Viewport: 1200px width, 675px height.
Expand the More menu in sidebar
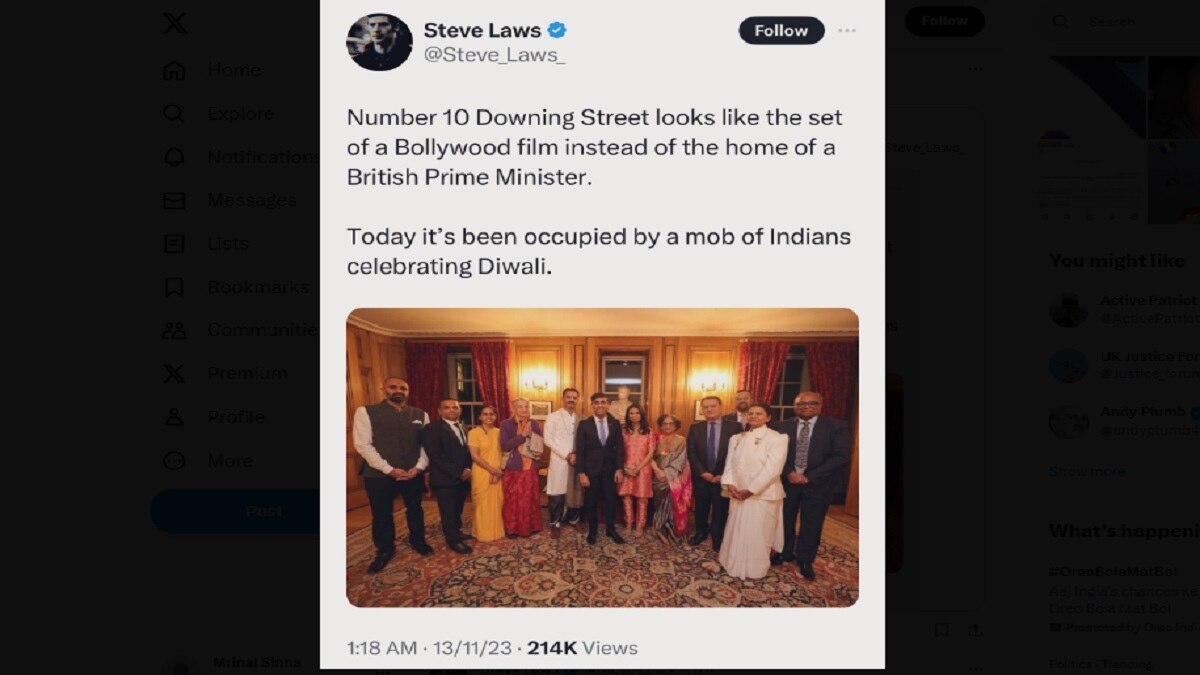point(208,461)
